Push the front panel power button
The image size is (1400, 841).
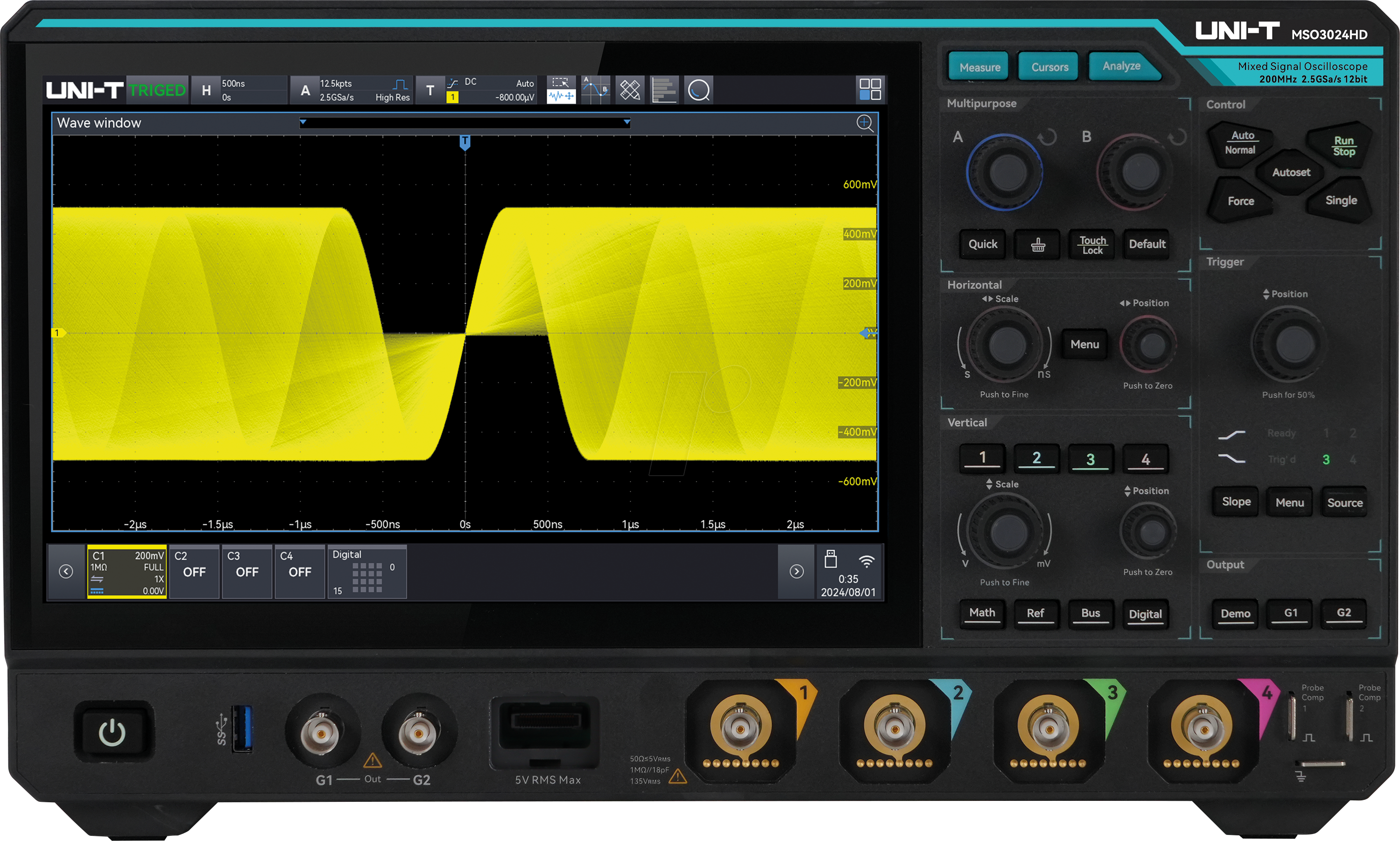[112, 732]
